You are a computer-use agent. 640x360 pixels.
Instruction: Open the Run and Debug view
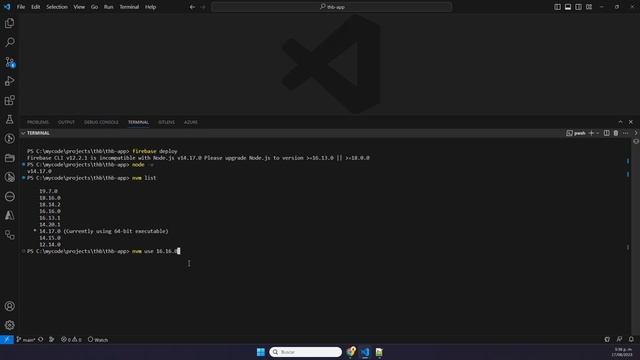9,81
